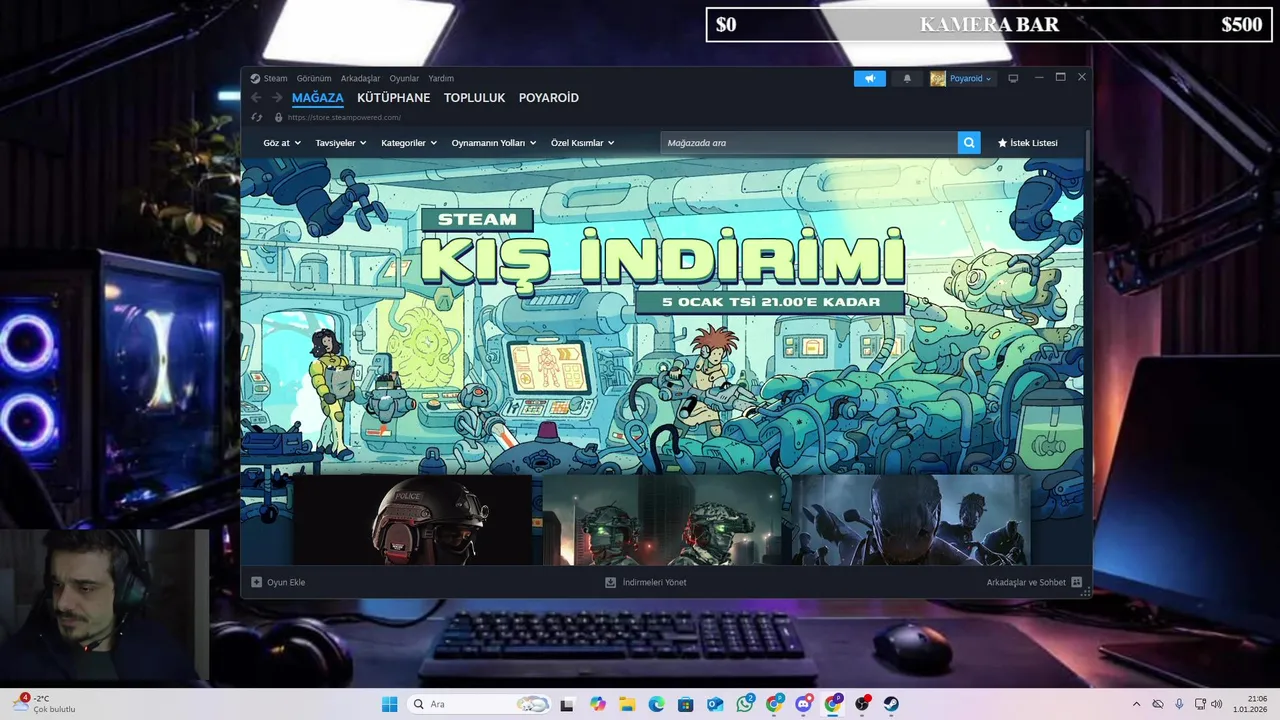Expand the Kategoriler dropdown

(x=409, y=143)
